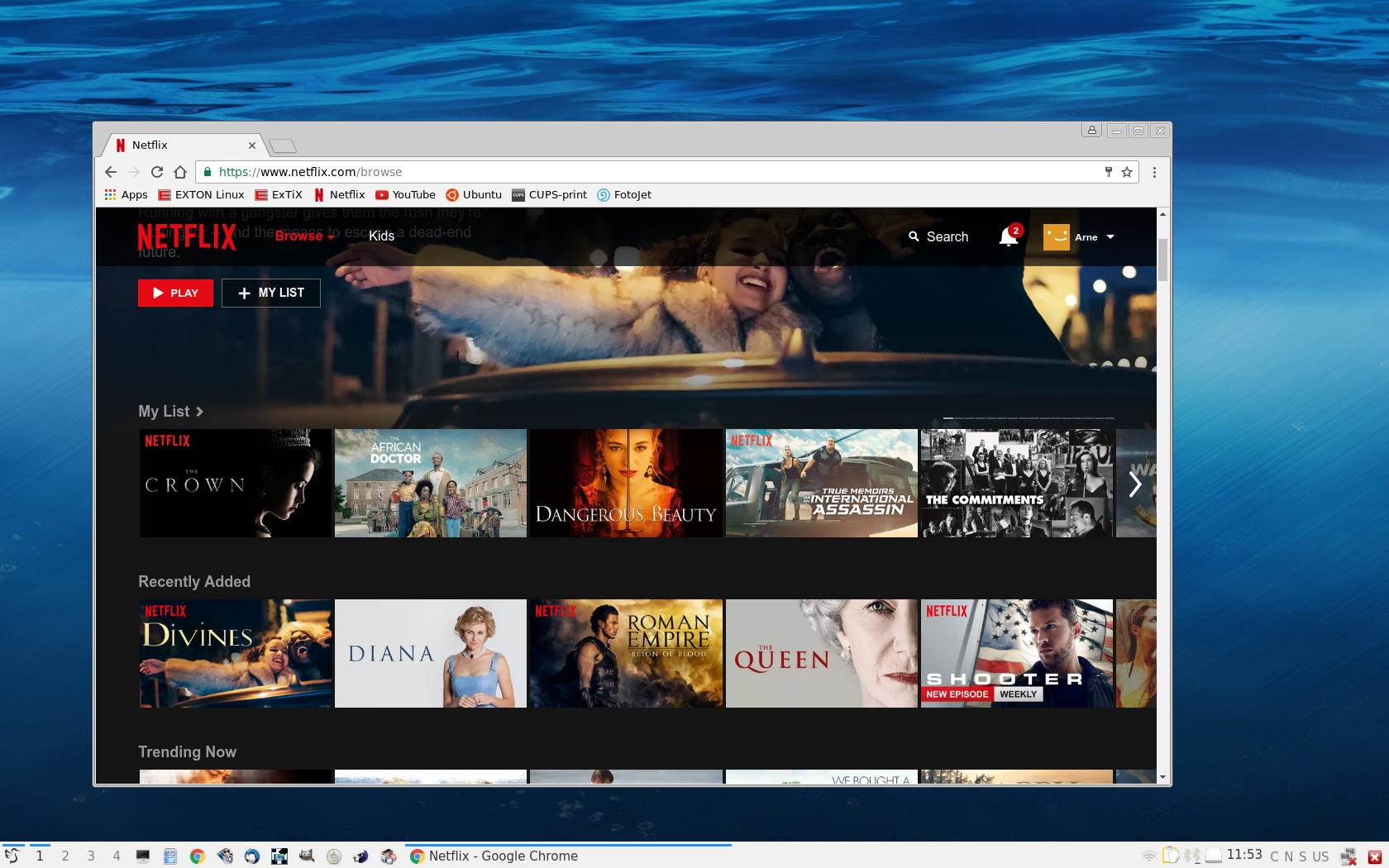Open the My List row header

(164, 411)
